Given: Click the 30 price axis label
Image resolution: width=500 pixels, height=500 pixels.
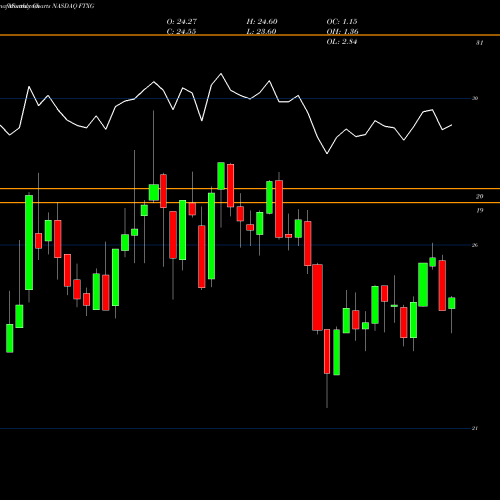Looking at the screenshot, I should coord(475,98).
